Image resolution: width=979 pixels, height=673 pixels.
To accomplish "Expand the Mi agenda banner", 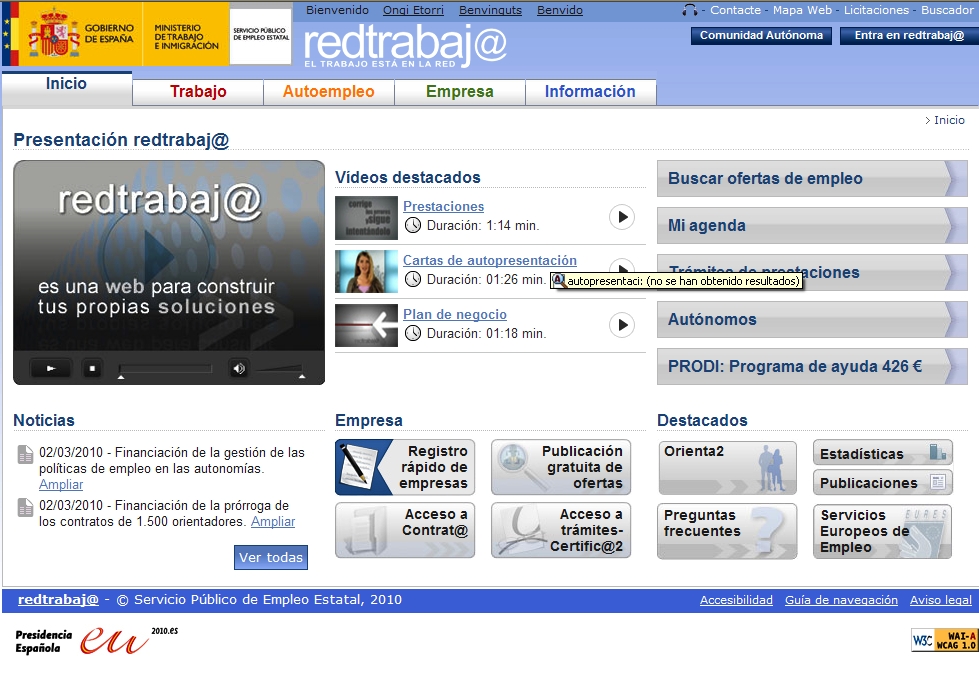I will pyautogui.click(x=811, y=226).
